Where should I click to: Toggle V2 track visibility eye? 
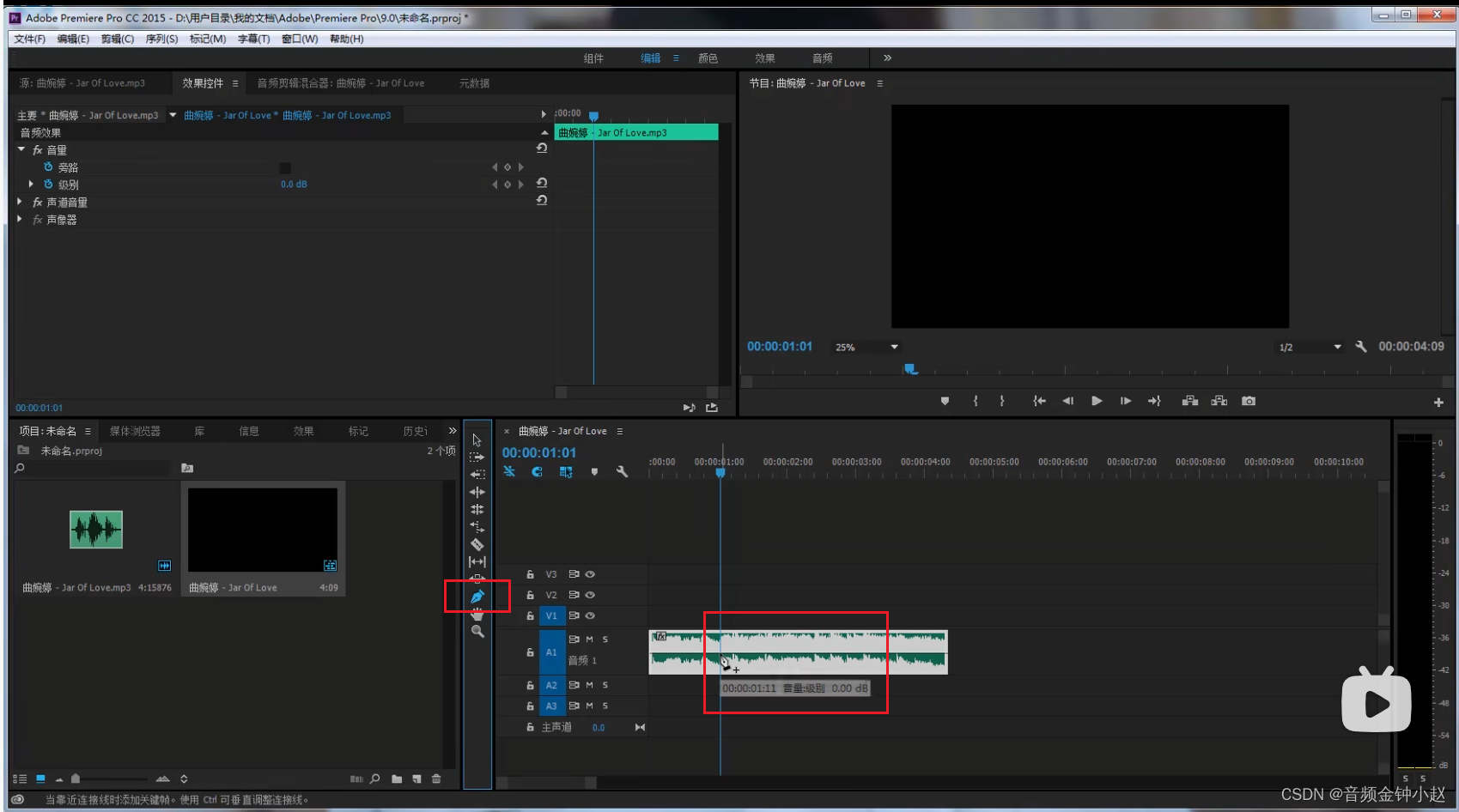point(590,595)
